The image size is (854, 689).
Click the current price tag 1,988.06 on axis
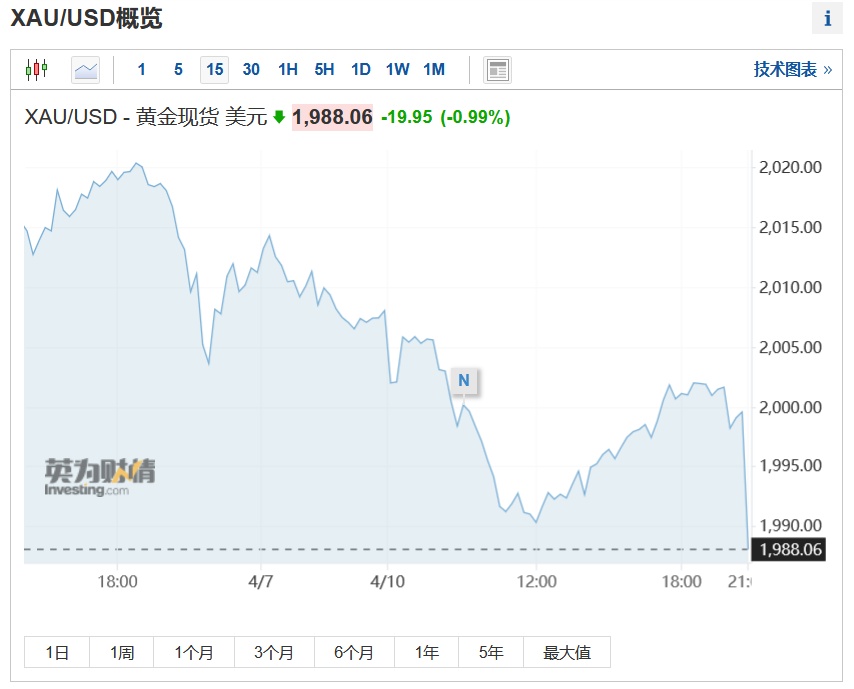point(789,549)
